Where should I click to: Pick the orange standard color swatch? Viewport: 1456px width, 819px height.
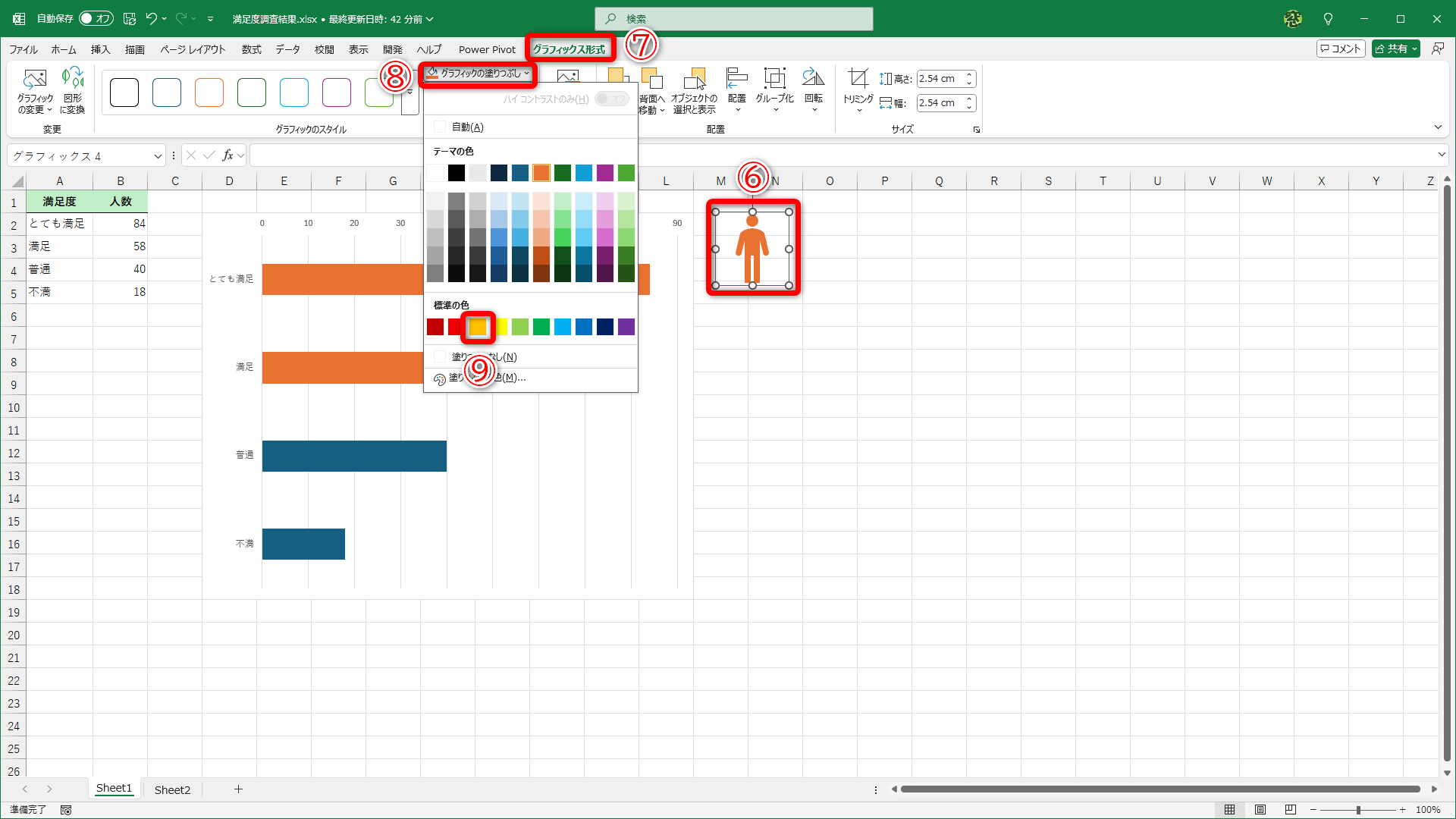tap(478, 327)
